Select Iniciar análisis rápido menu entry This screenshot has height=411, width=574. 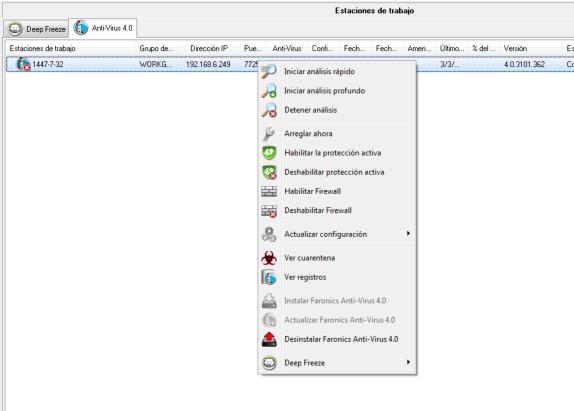[337, 71]
